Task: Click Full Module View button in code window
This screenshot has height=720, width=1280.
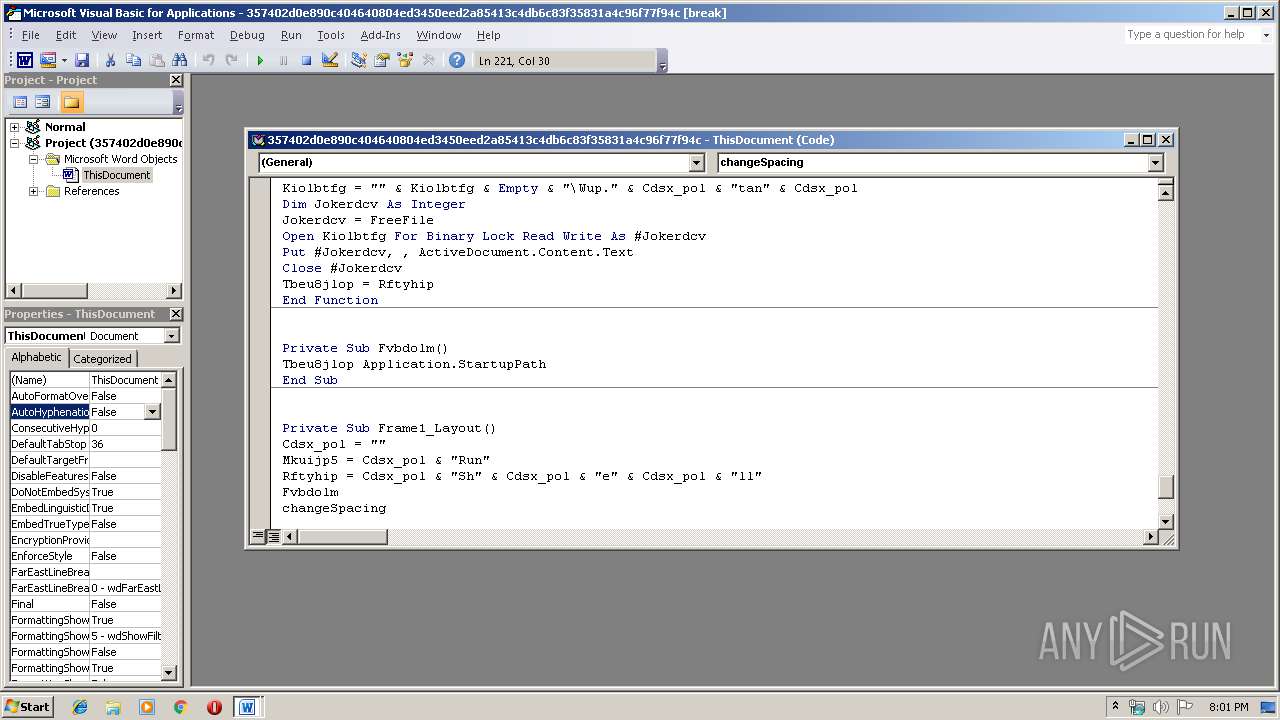Action: pos(273,537)
